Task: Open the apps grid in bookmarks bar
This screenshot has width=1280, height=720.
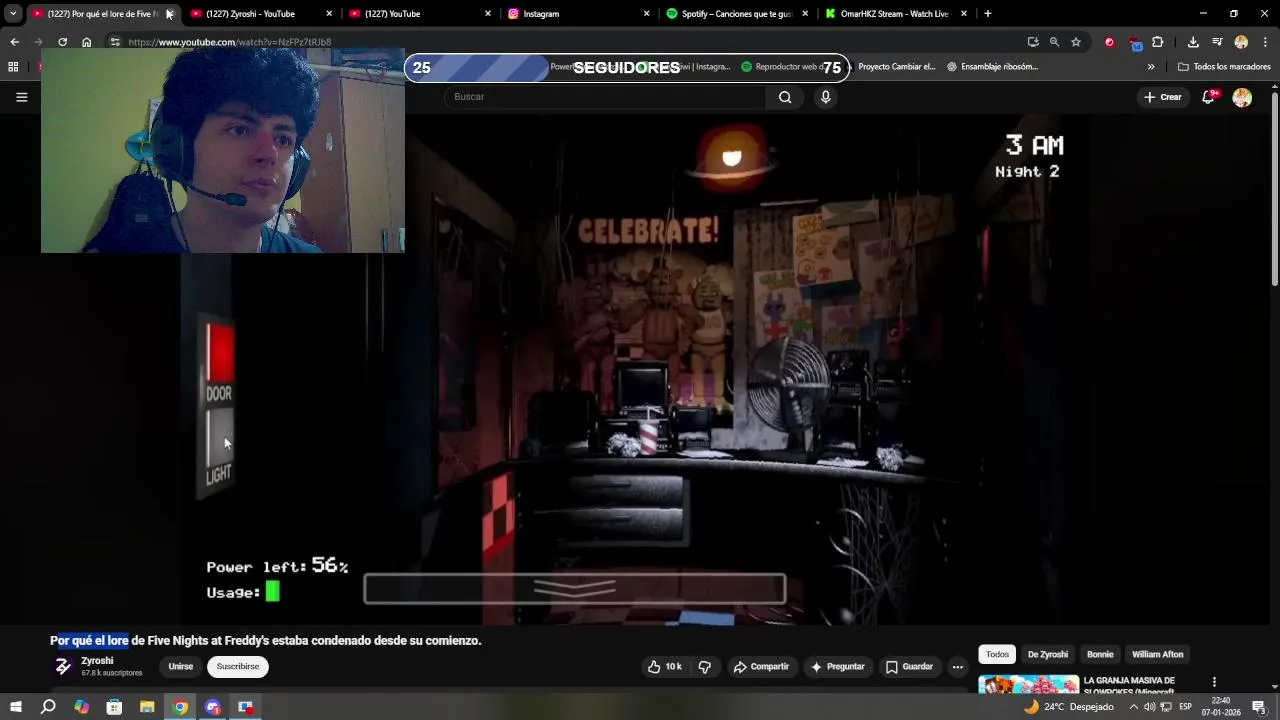Action: tap(13, 67)
